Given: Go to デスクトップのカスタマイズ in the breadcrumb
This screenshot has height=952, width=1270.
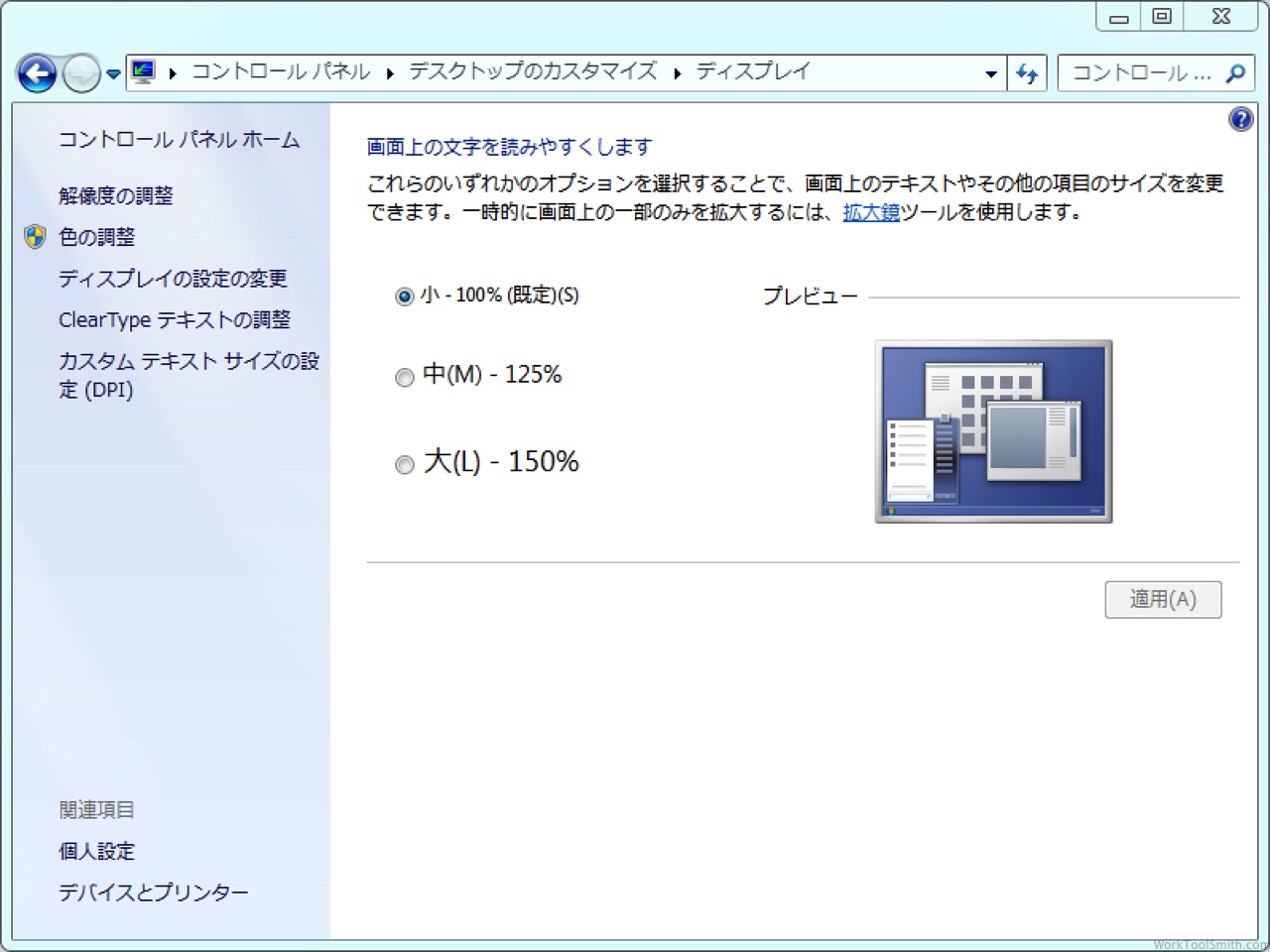Looking at the screenshot, I should tap(533, 72).
